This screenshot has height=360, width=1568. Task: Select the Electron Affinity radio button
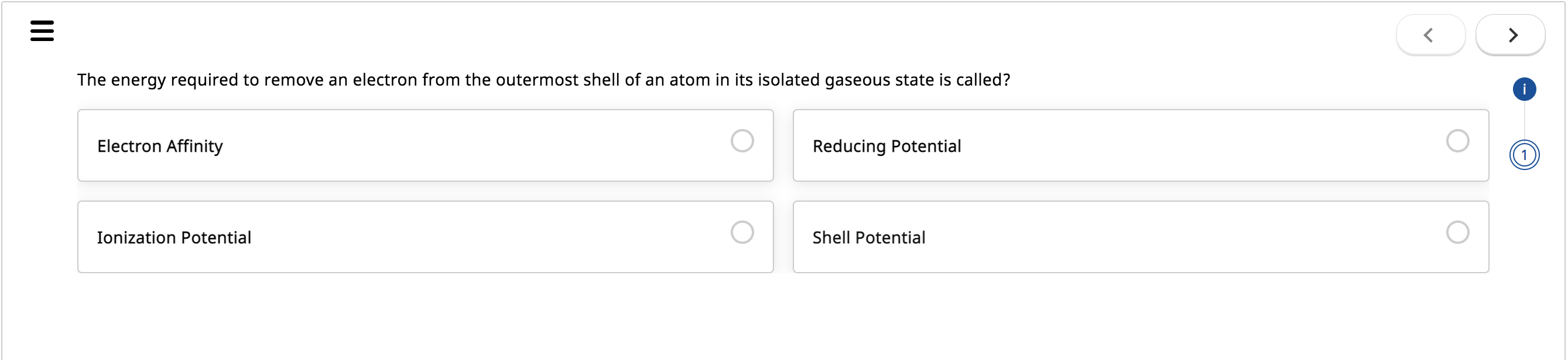coord(742,141)
